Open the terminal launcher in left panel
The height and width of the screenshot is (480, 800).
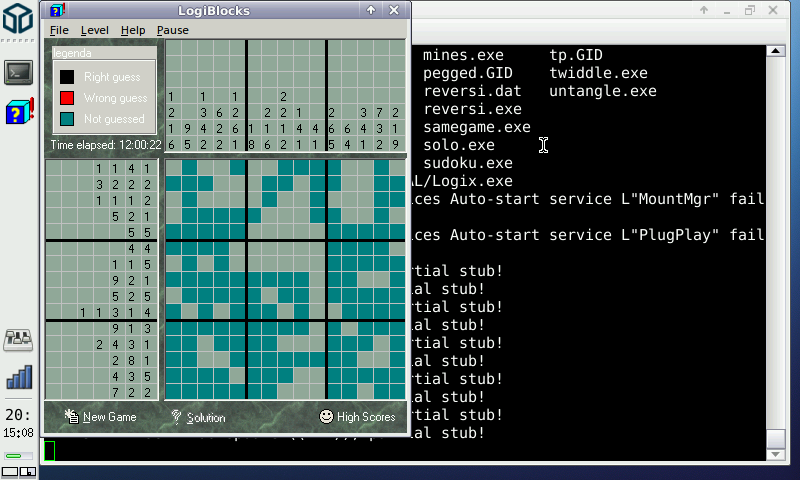[19, 72]
